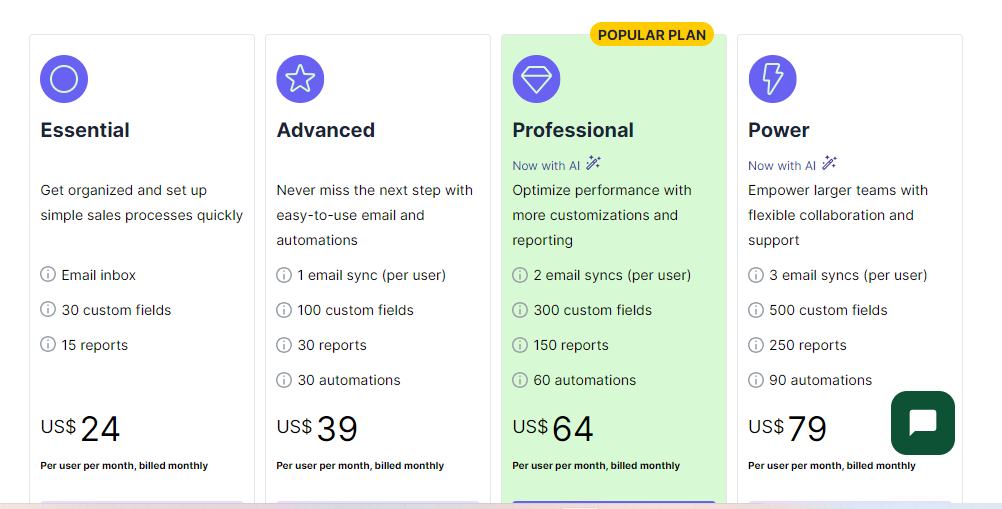Image resolution: width=1002 pixels, height=509 pixels.
Task: Click info icon beside 15 reports
Action: (48, 345)
